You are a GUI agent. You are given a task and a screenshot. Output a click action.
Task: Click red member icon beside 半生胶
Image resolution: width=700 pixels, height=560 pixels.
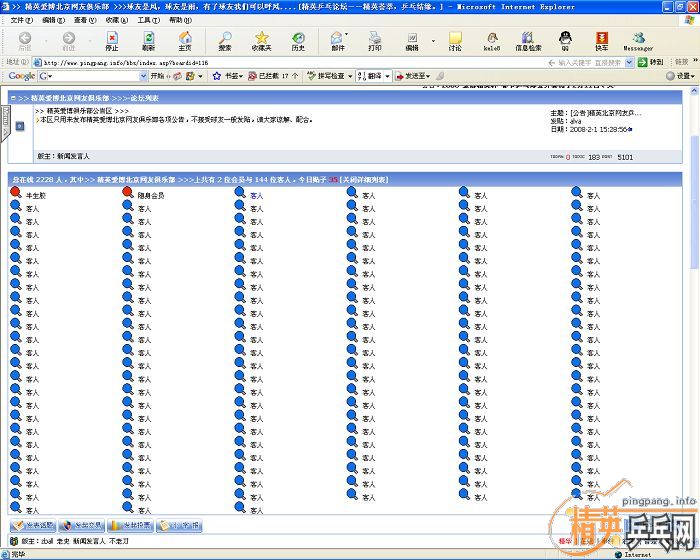click(16, 192)
